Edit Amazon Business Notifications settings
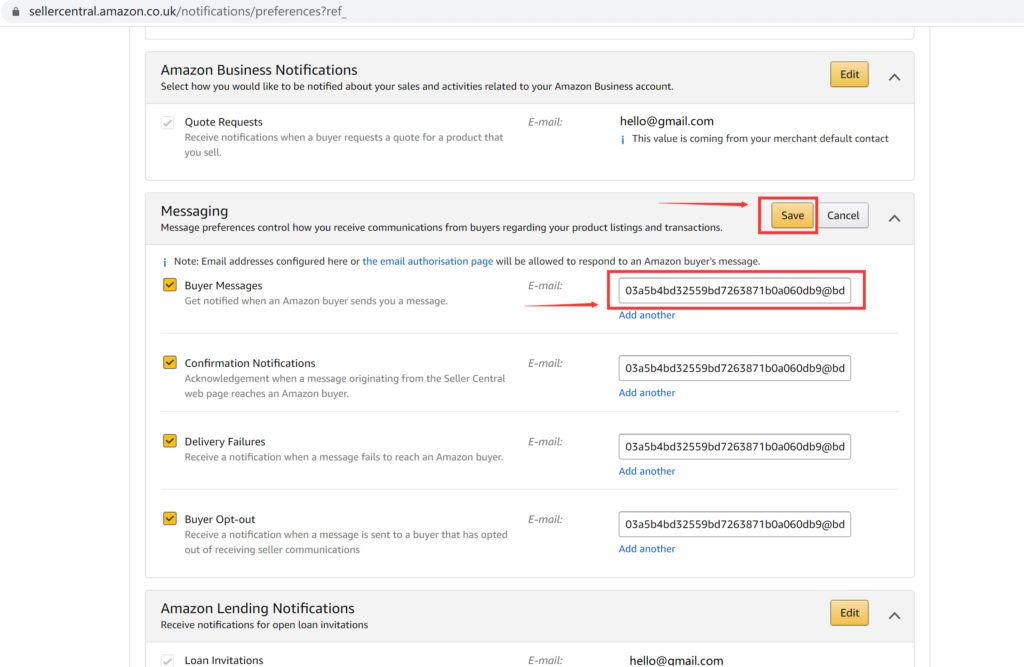This screenshot has height=667, width=1024. click(x=849, y=74)
